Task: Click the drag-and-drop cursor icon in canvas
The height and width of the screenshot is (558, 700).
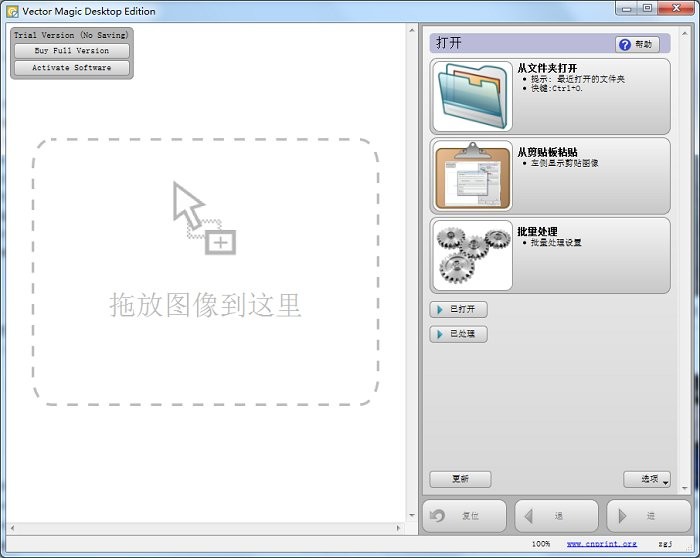Action: 204,218
